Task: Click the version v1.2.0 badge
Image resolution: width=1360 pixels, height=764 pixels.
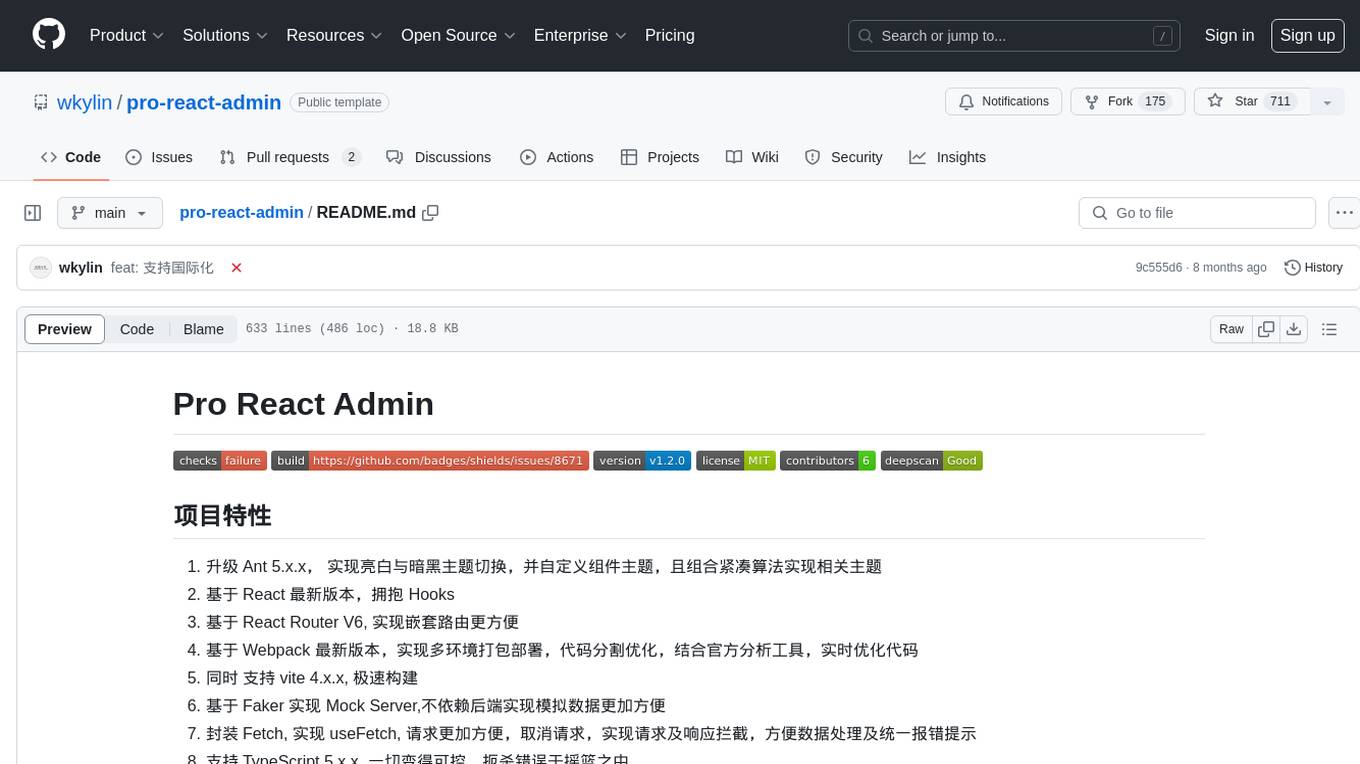Action: coord(642,461)
